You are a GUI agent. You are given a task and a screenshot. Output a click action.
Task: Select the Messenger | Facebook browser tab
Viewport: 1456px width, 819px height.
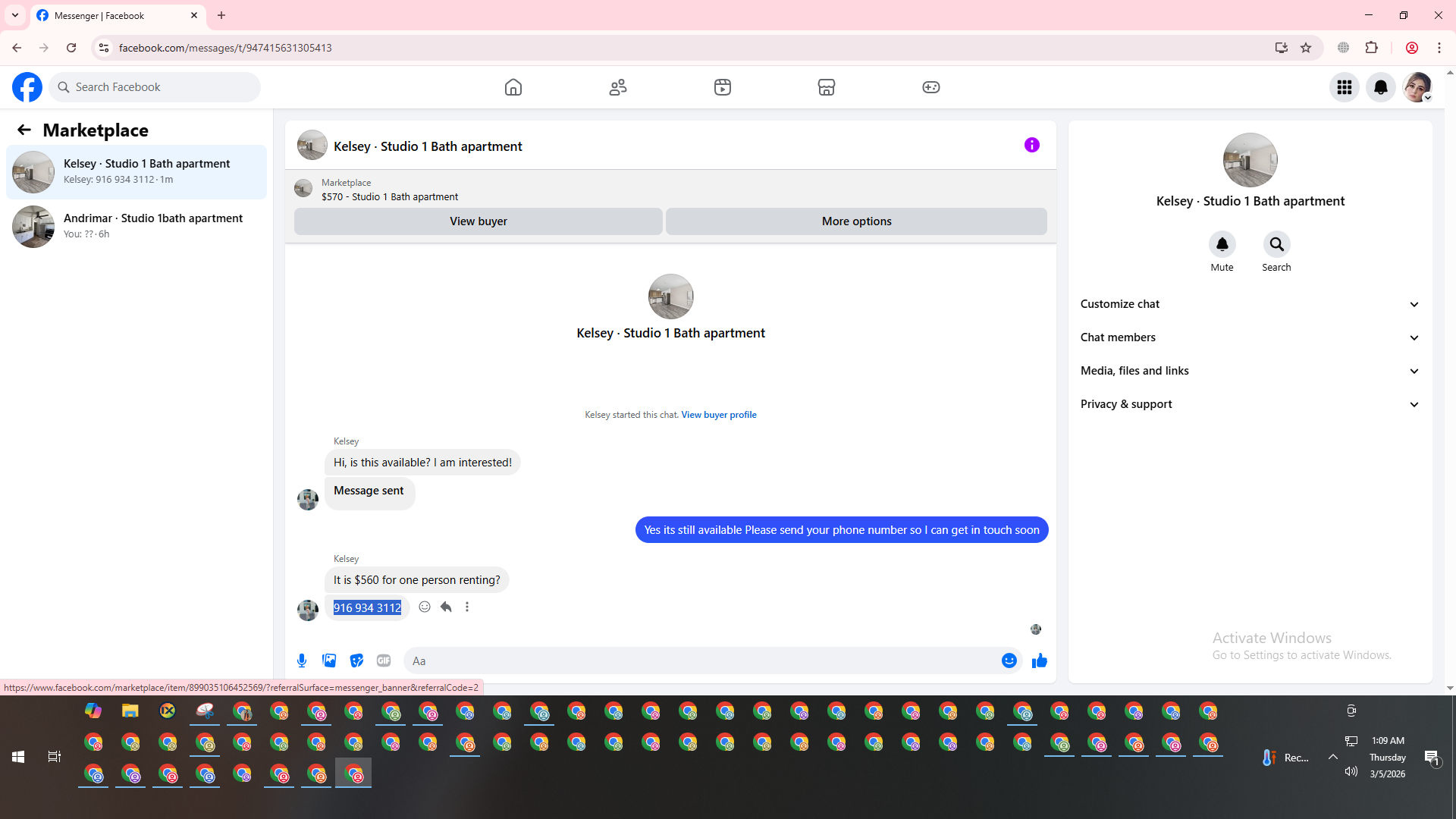(x=118, y=15)
